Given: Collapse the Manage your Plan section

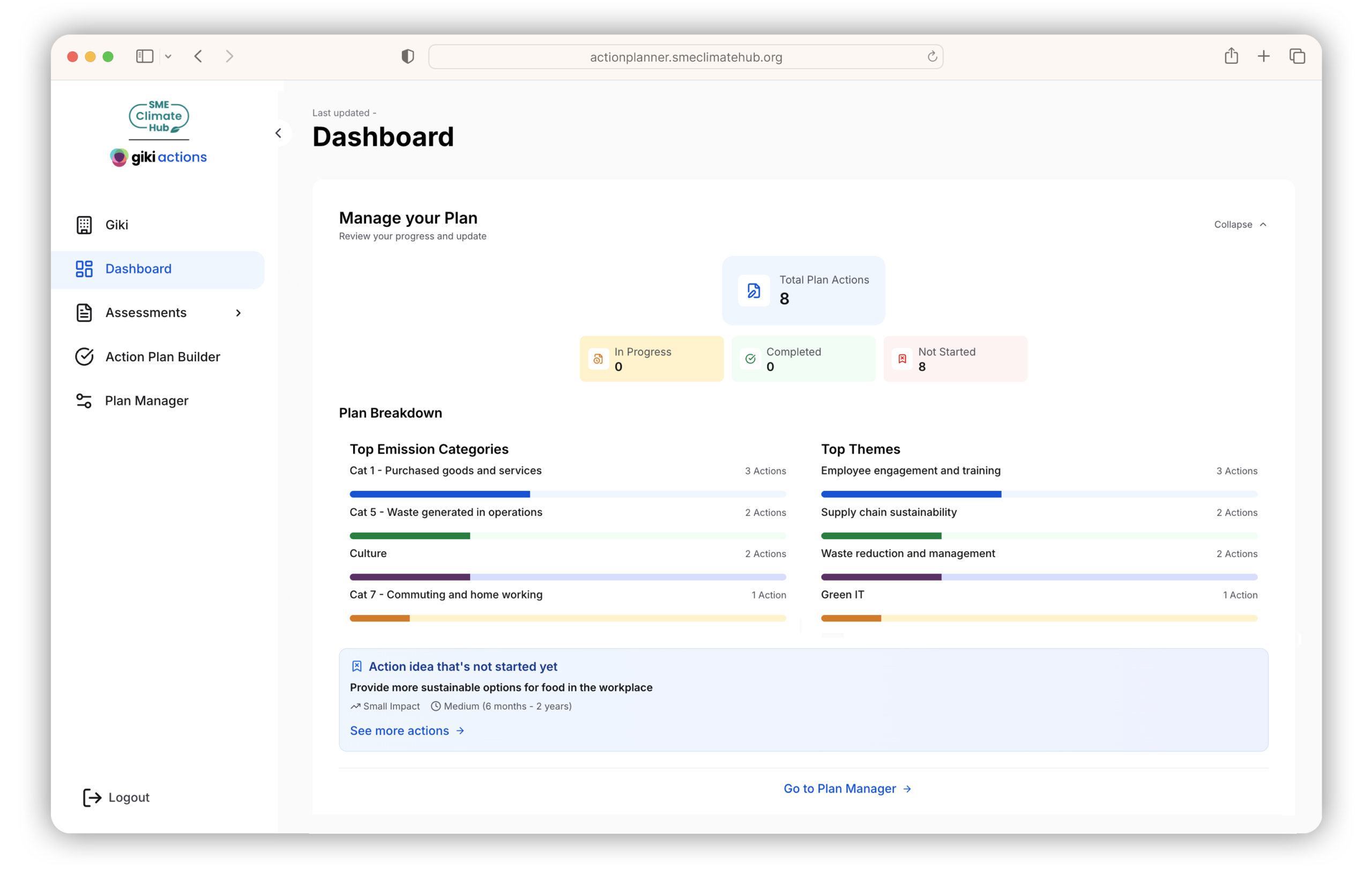Looking at the screenshot, I should [1240, 224].
